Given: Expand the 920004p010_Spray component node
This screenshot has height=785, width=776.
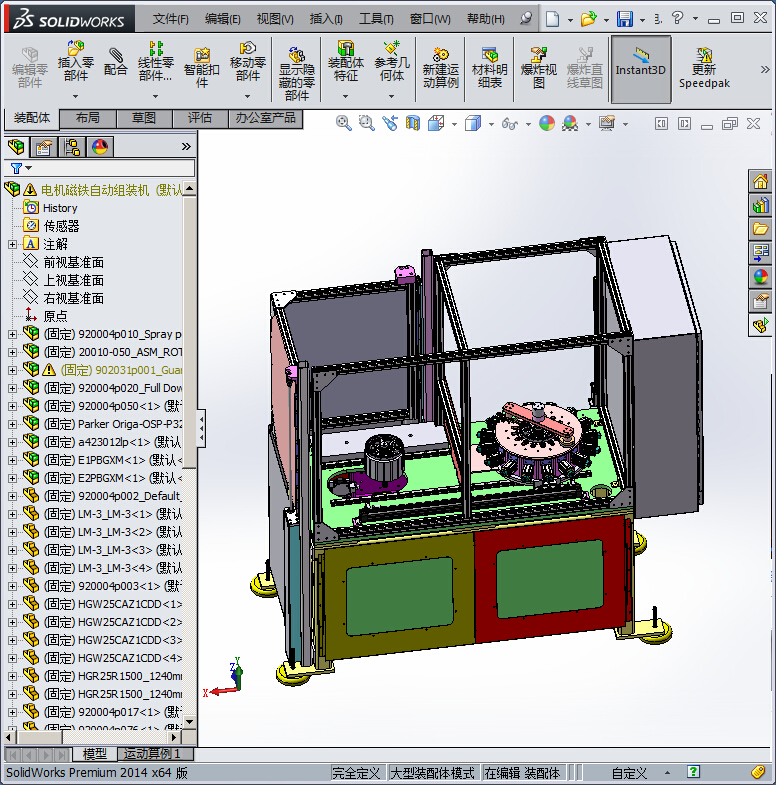Looking at the screenshot, I should coord(13,334).
